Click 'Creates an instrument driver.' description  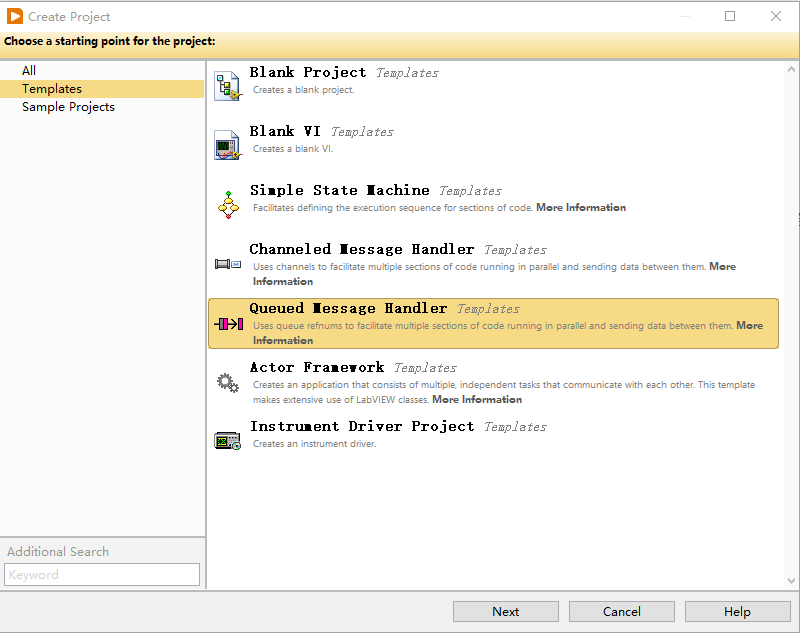click(314, 444)
